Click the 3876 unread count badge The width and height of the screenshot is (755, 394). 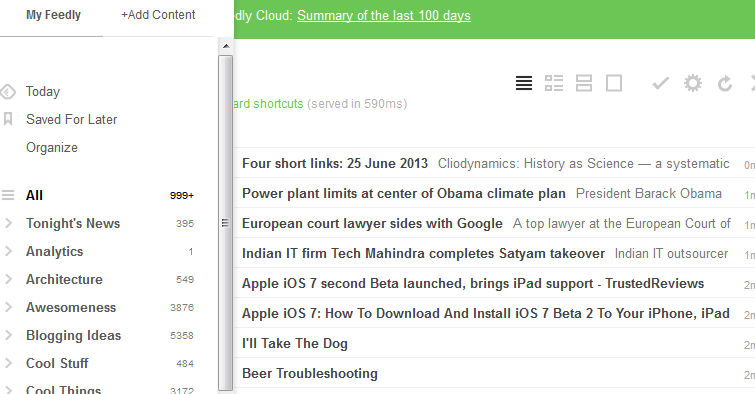pyautogui.click(x=182, y=307)
